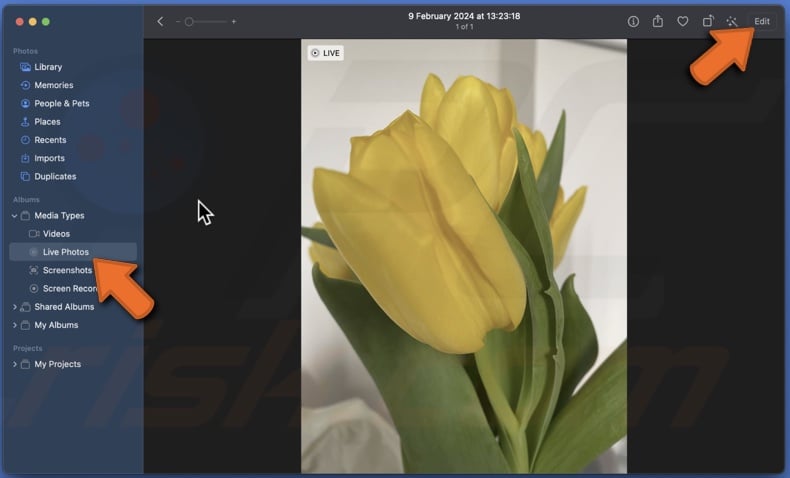This screenshot has width=790, height=478.
Task: Toggle the LIVE badge on photo
Action: (325, 53)
